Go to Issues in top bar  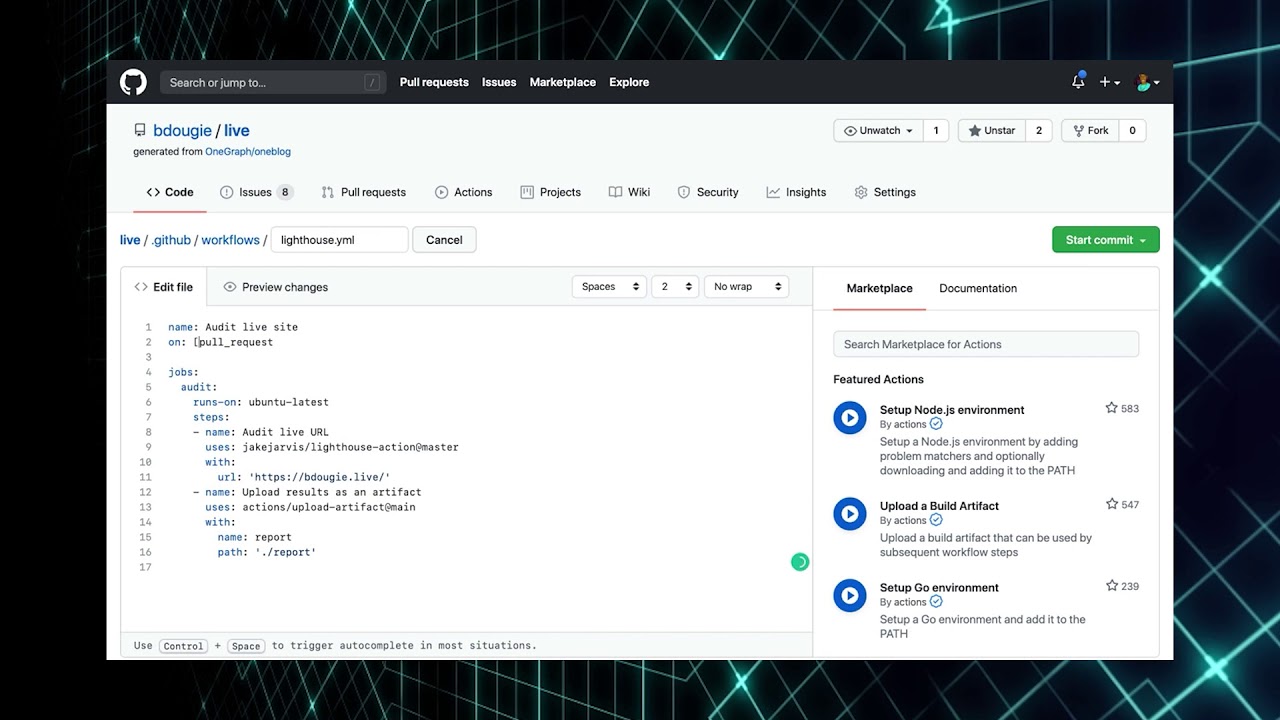click(499, 82)
